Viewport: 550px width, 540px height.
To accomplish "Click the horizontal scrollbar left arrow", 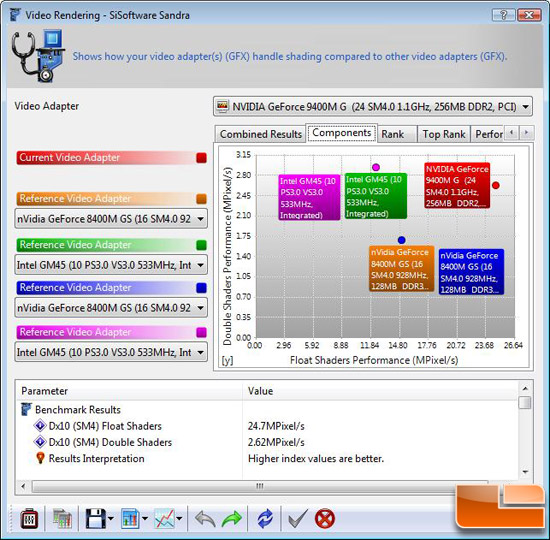I will (x=23, y=486).
